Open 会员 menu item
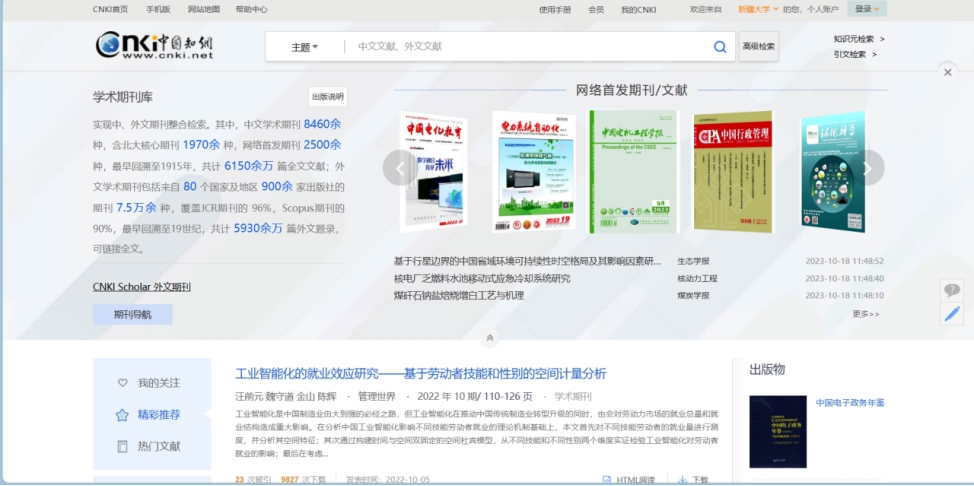This screenshot has width=974, height=486. click(596, 9)
